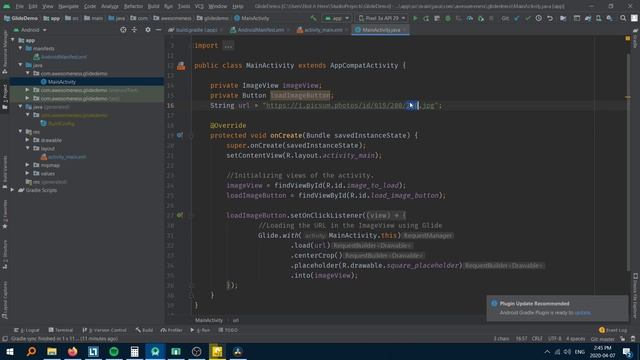
Task: Click the Git master branch indicator
Action: point(602,339)
